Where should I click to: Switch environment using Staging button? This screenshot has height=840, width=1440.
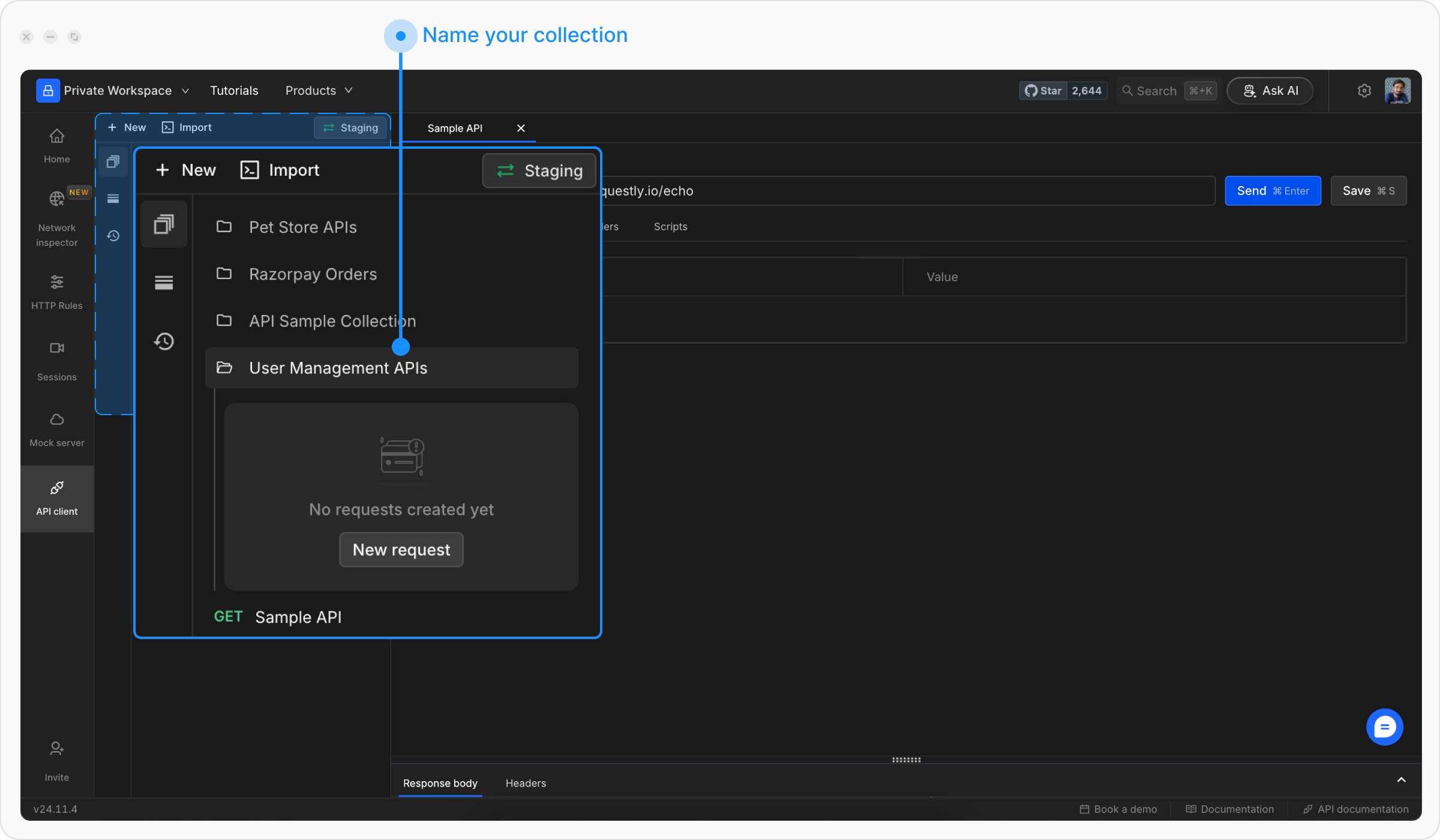(x=539, y=170)
